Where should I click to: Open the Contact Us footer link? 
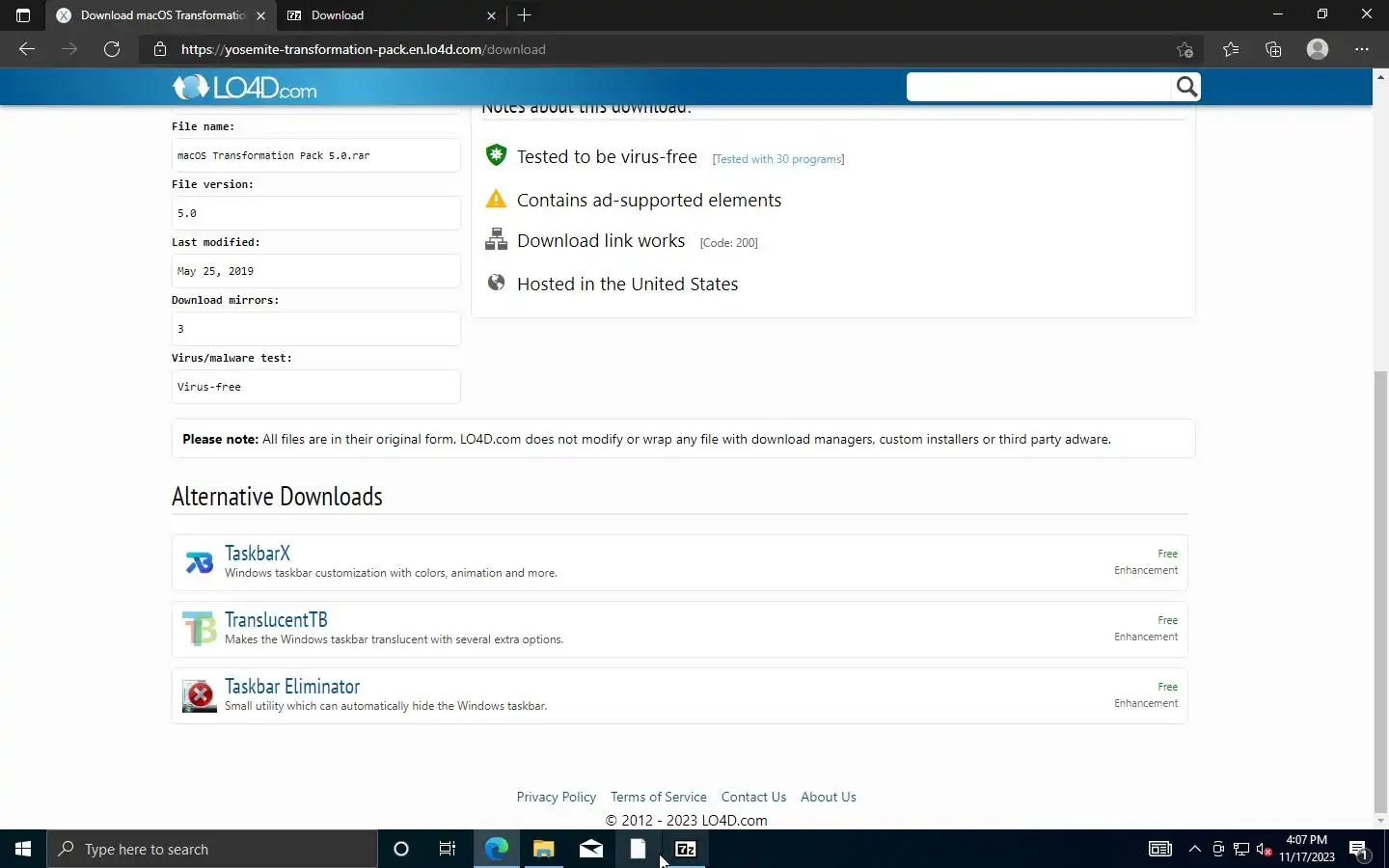point(753,797)
